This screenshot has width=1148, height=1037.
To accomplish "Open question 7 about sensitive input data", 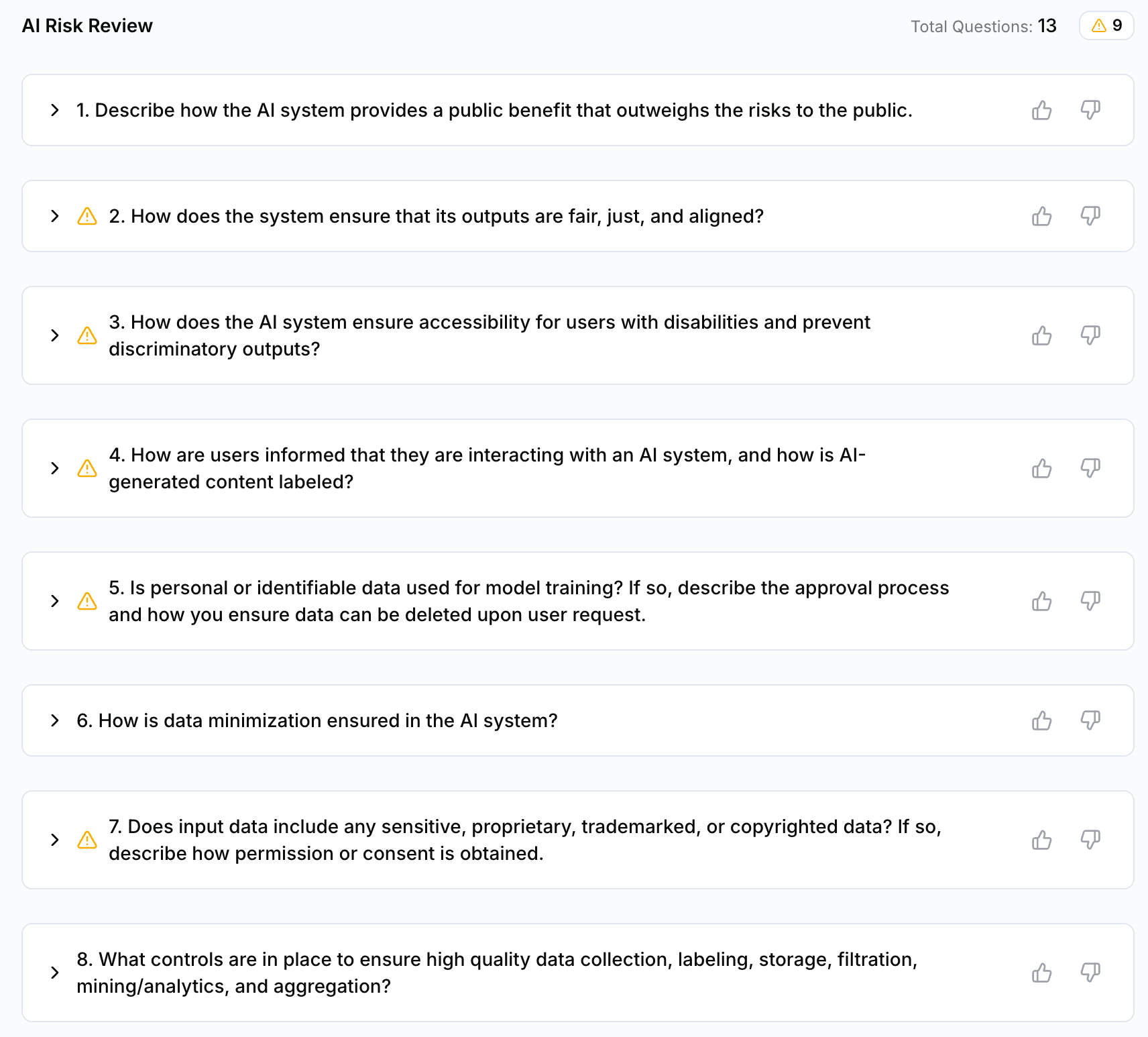I will (x=55, y=840).
